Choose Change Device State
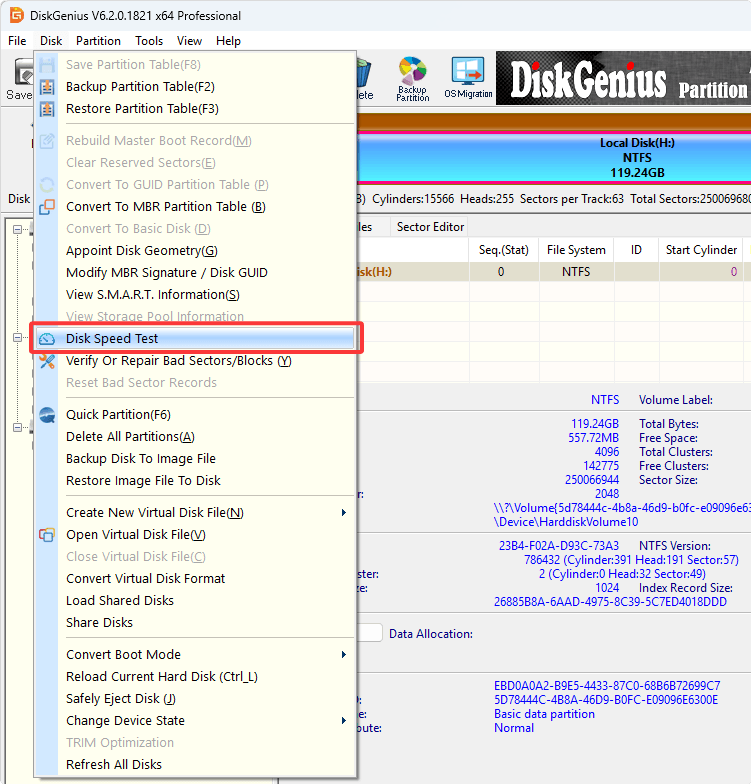The height and width of the screenshot is (784, 751). click(x=196, y=720)
